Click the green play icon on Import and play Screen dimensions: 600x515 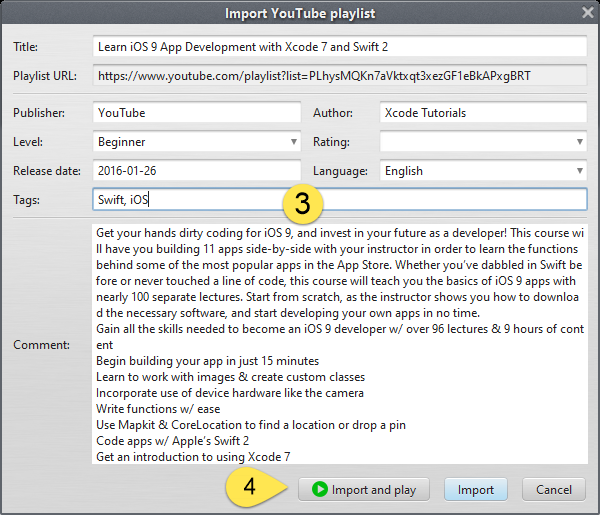click(320, 490)
